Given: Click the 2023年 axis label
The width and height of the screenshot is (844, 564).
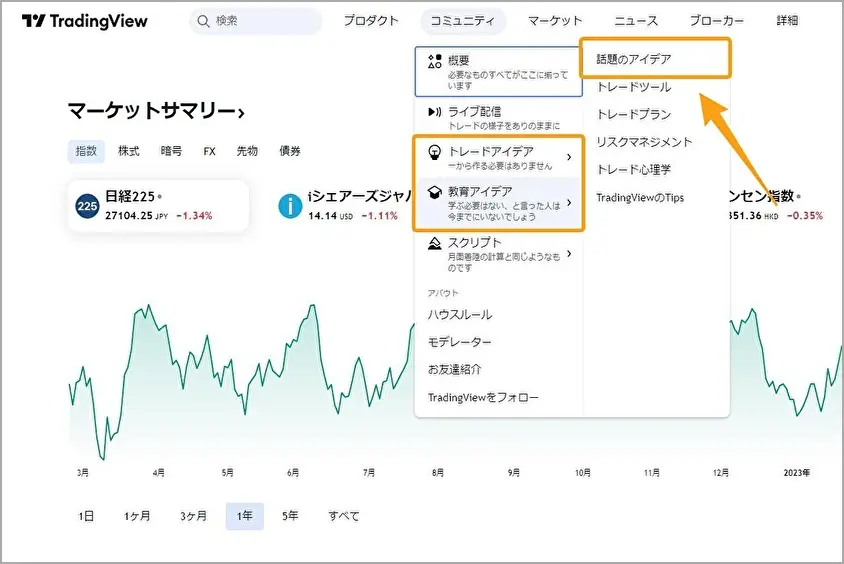Looking at the screenshot, I should tap(797, 473).
